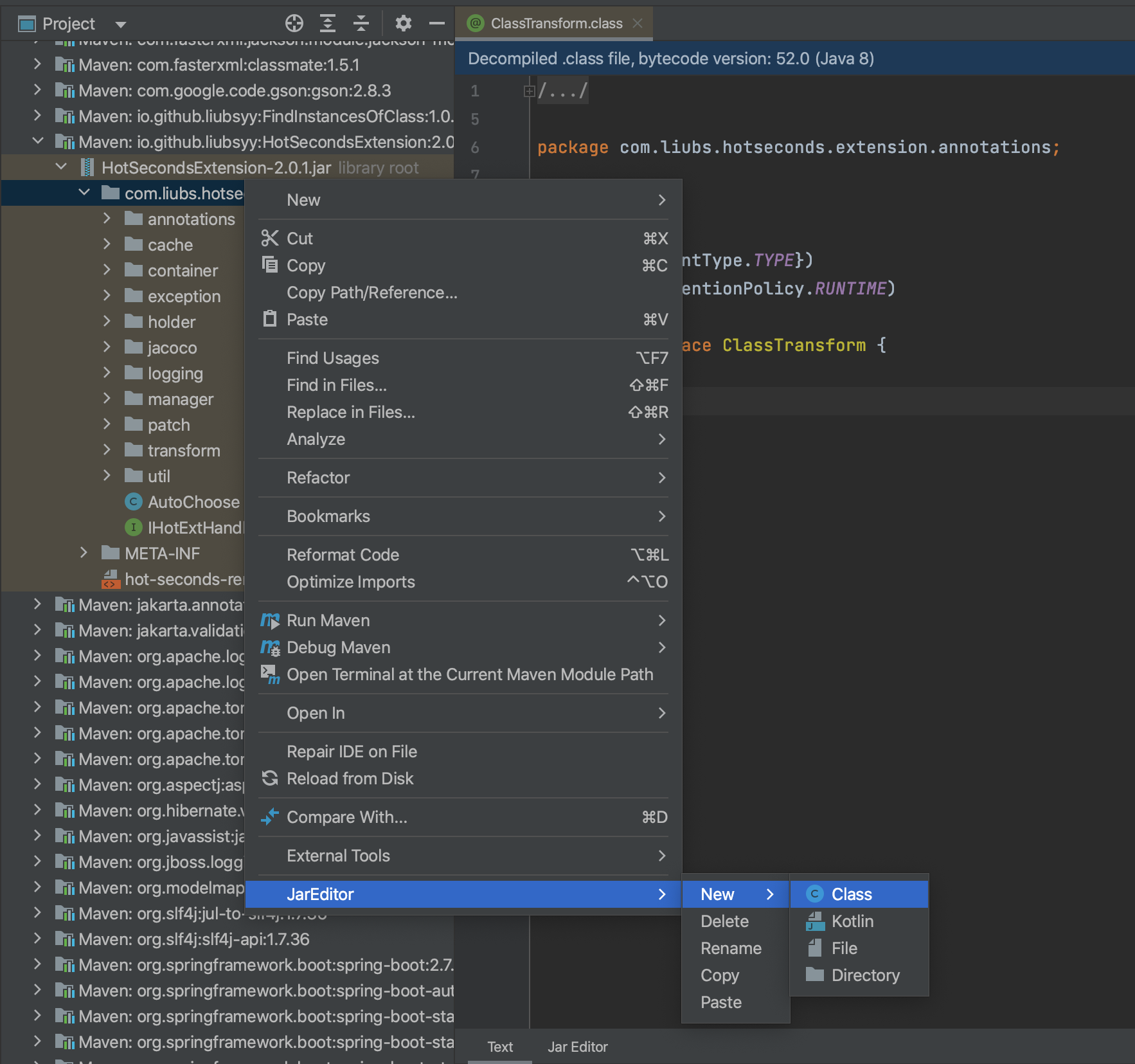Viewport: 1135px width, 1064px height.
Task: Select Class in the JarEditor New submenu
Action: pyautogui.click(x=852, y=894)
